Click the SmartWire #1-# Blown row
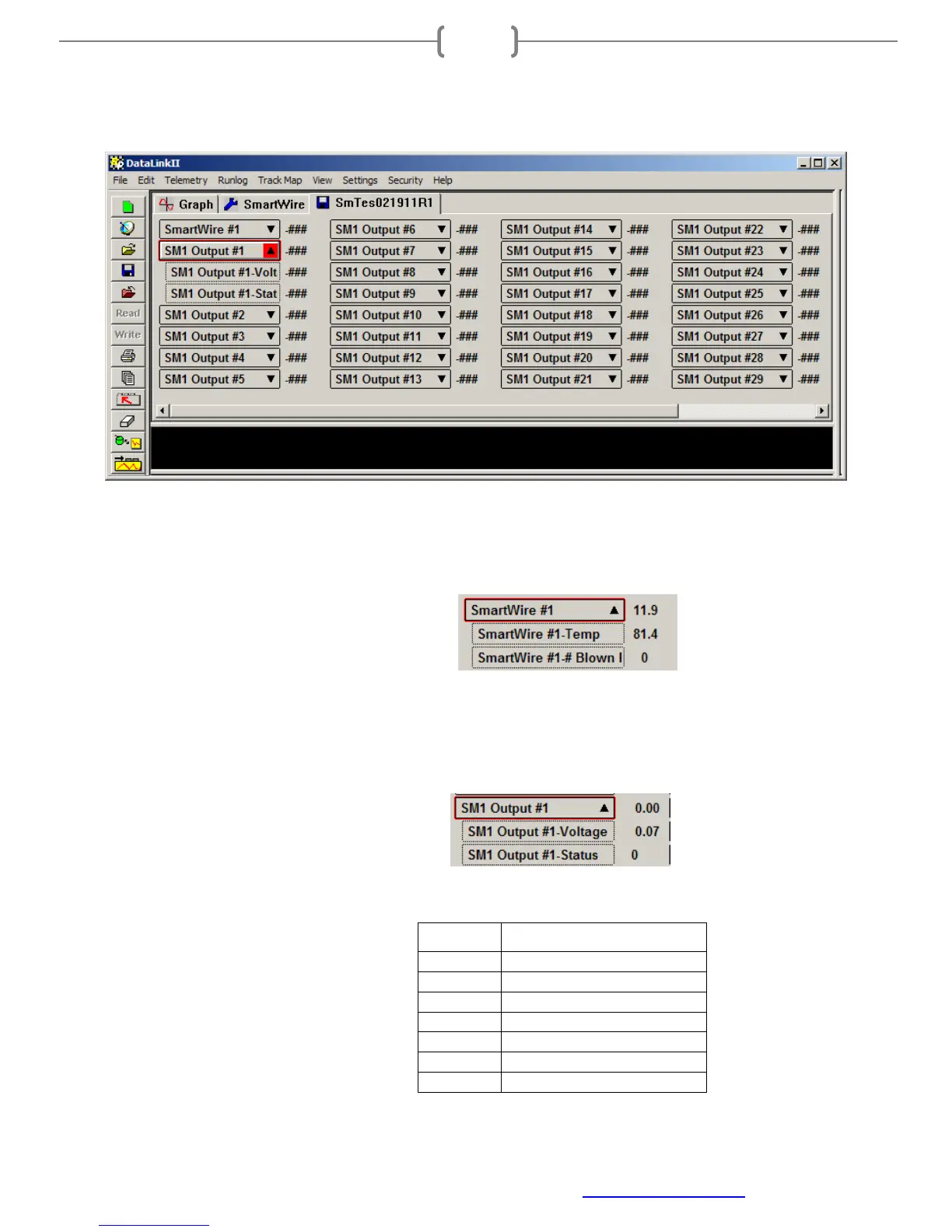952x1232 pixels. [x=548, y=658]
